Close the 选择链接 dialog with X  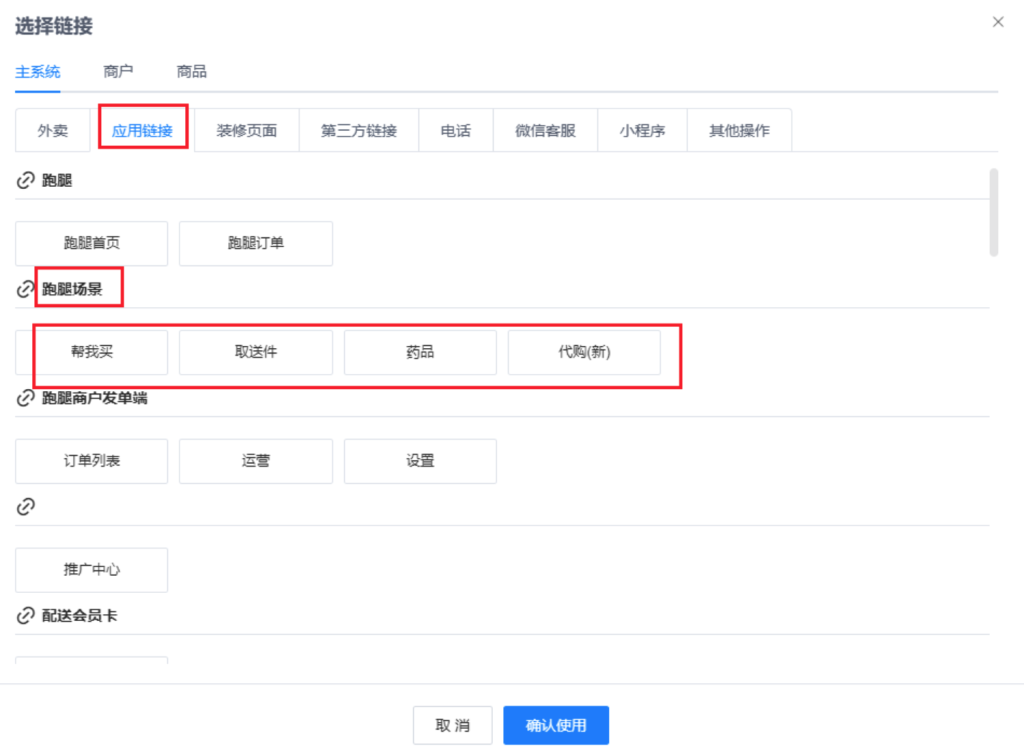point(997,22)
